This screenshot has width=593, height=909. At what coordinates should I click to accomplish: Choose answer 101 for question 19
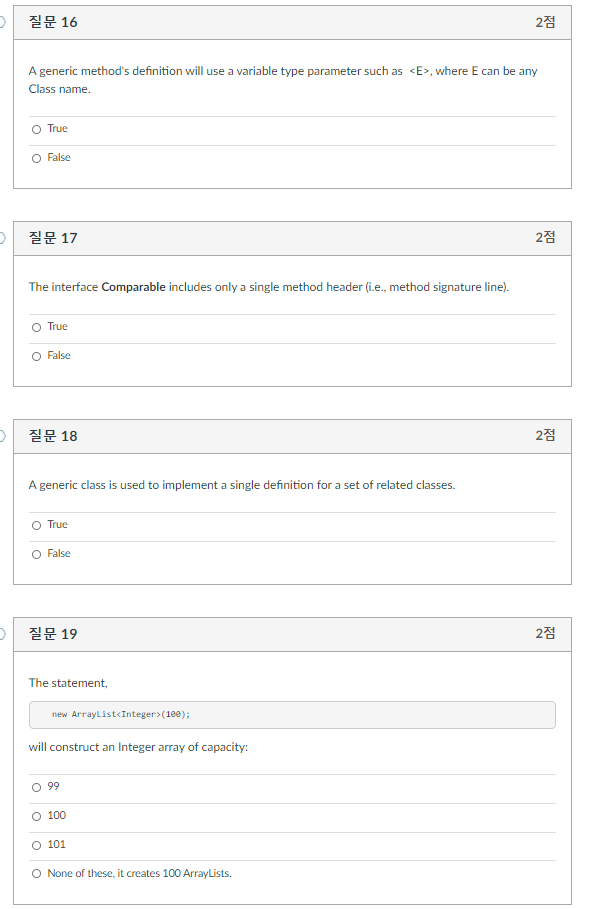tap(36, 844)
